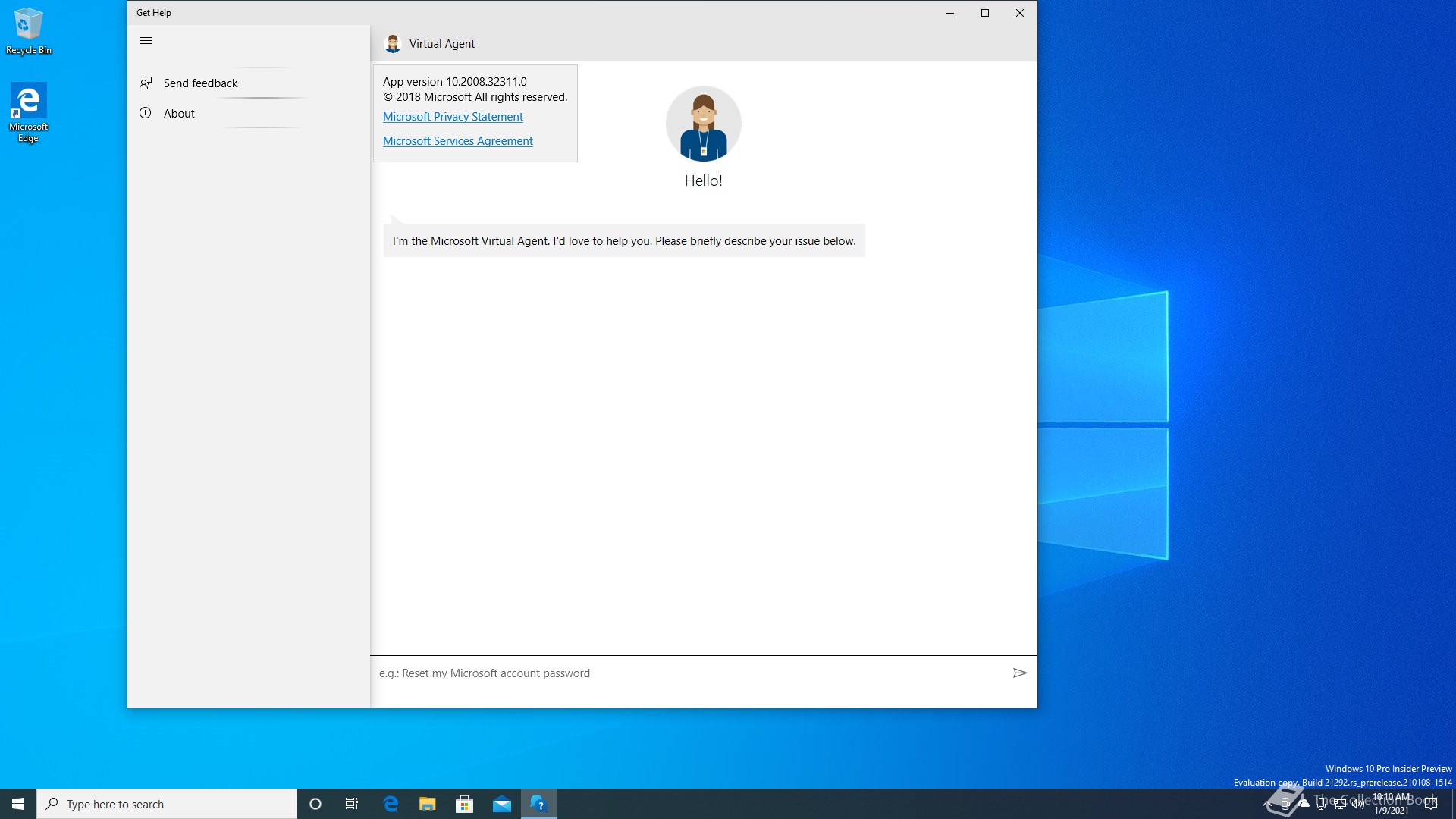
Task: Click the Virtual Agent header title
Action: pos(442,44)
